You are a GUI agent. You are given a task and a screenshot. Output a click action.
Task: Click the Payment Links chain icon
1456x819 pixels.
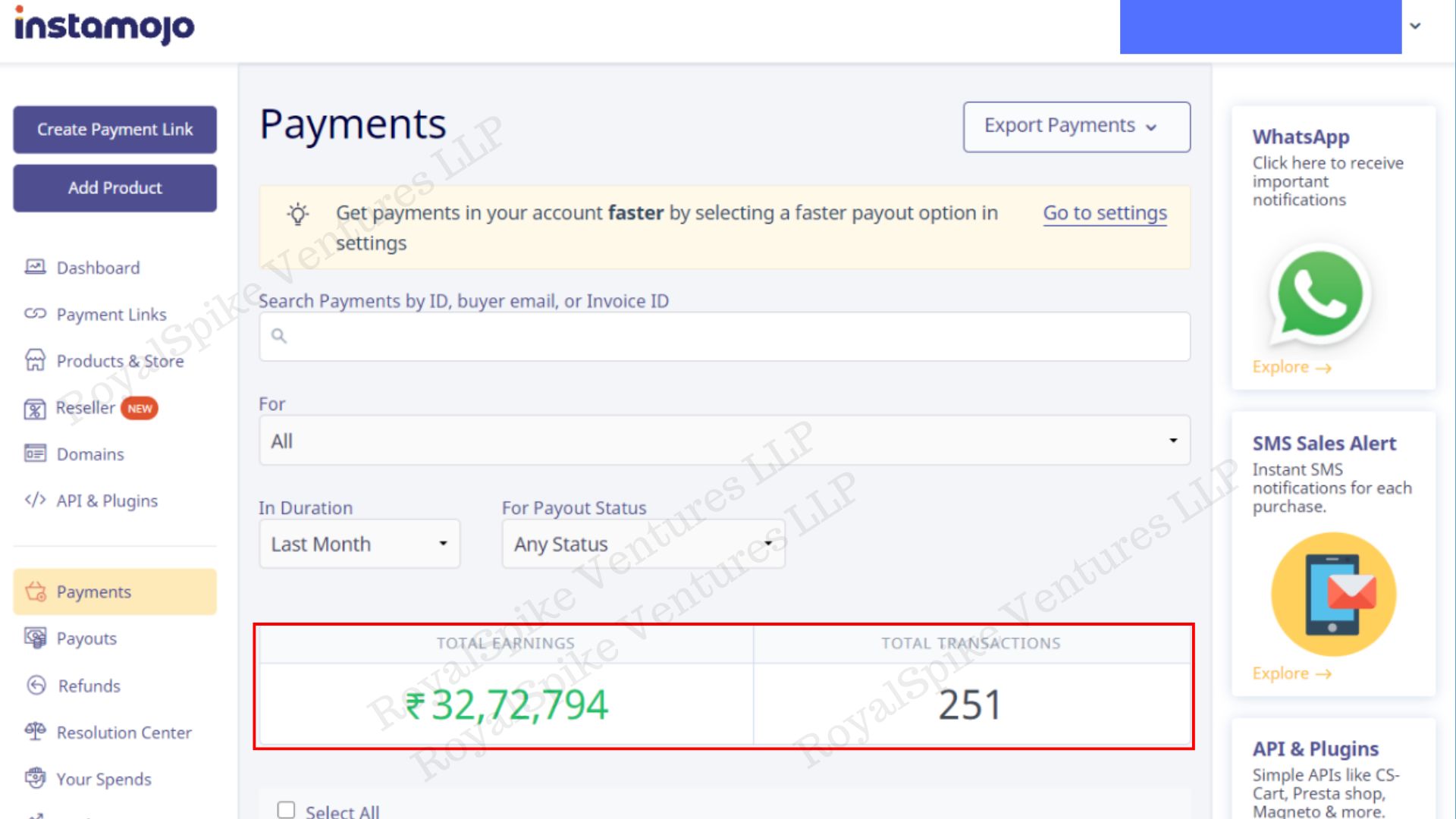pyautogui.click(x=35, y=314)
